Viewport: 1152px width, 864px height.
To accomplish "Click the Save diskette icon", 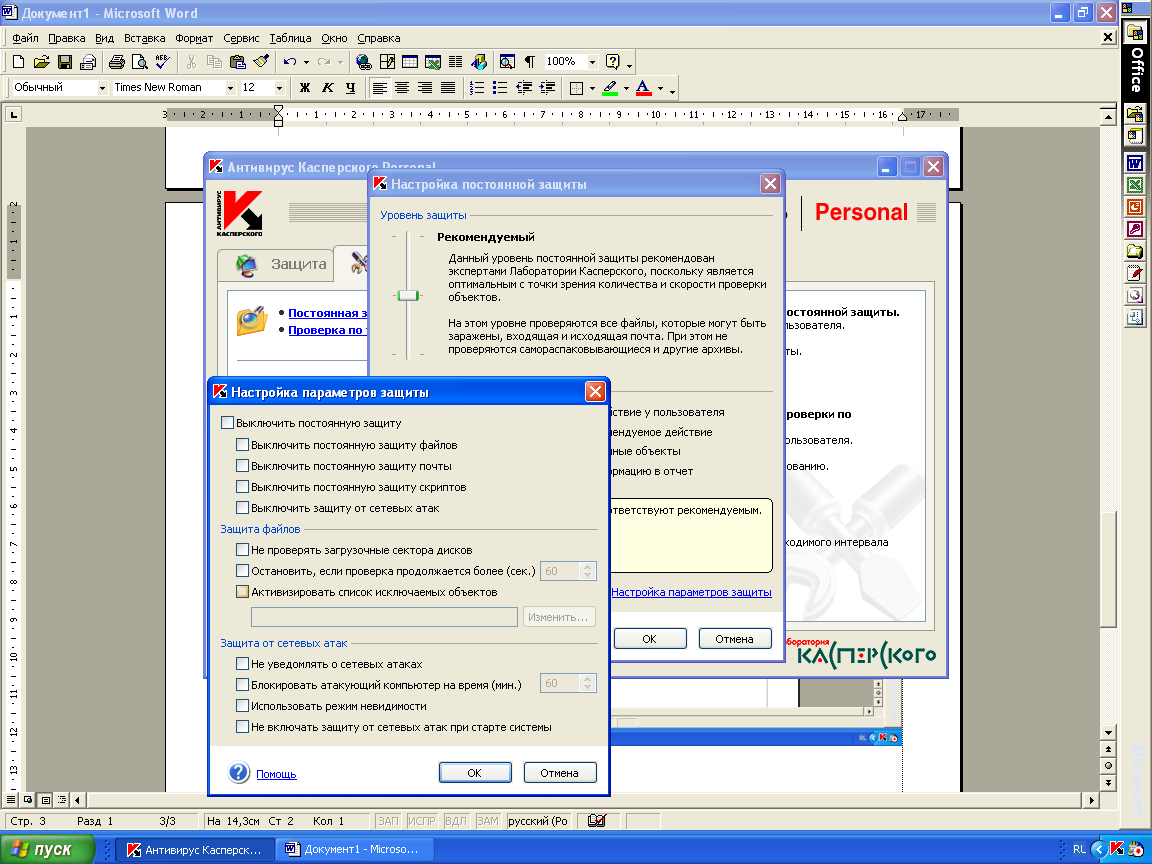I will coord(65,62).
